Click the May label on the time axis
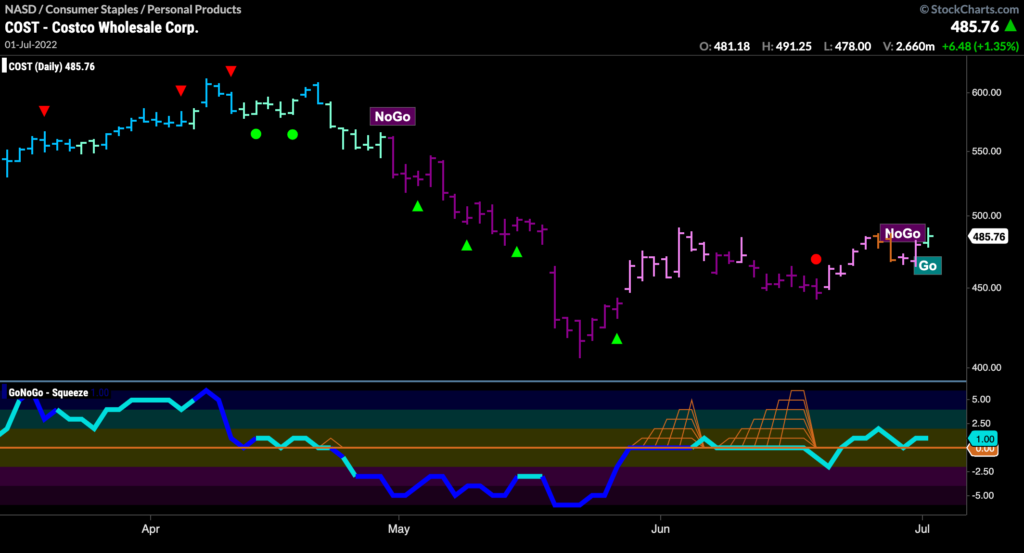The image size is (1024, 553). tap(398, 529)
